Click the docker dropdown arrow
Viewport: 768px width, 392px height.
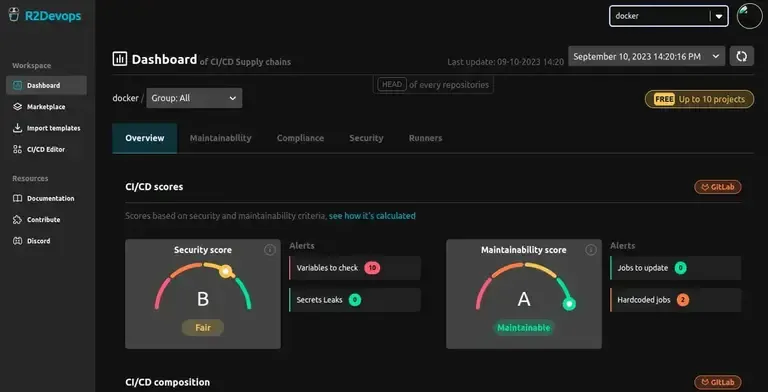(x=719, y=16)
